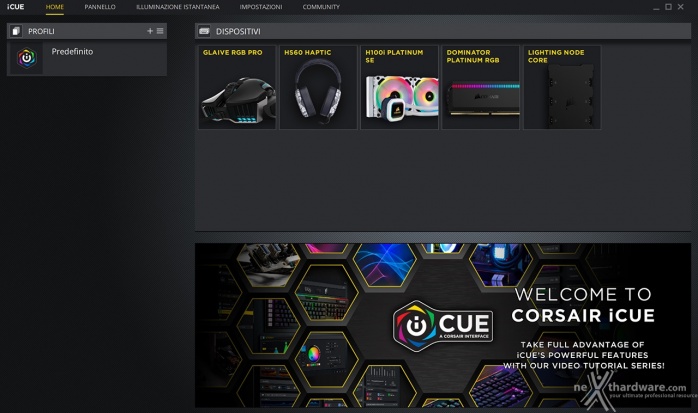Viewport: 698px width, 413px height.
Task: Go to the COMMUNITY tab
Action: coord(321,7)
